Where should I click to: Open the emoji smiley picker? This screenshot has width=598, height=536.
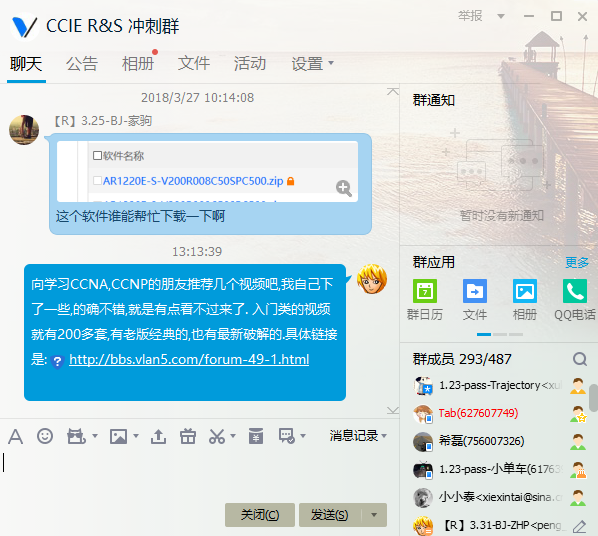pyautogui.click(x=45, y=436)
